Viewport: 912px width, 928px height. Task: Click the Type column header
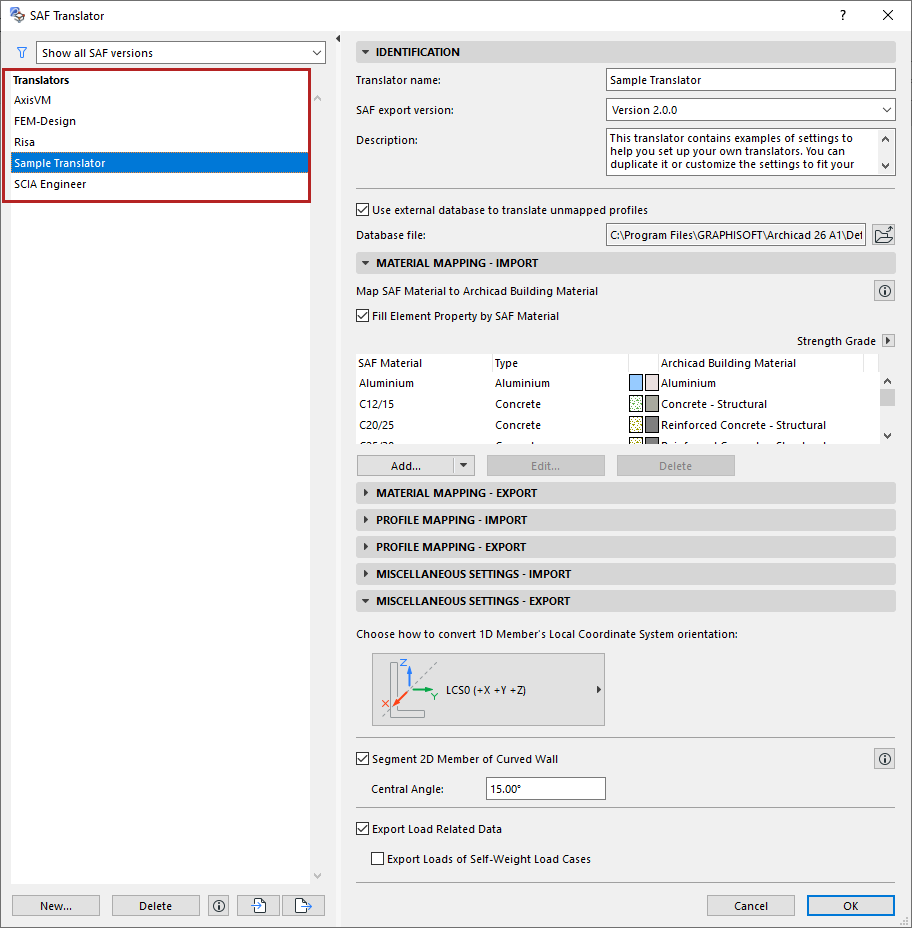[x=560, y=363]
